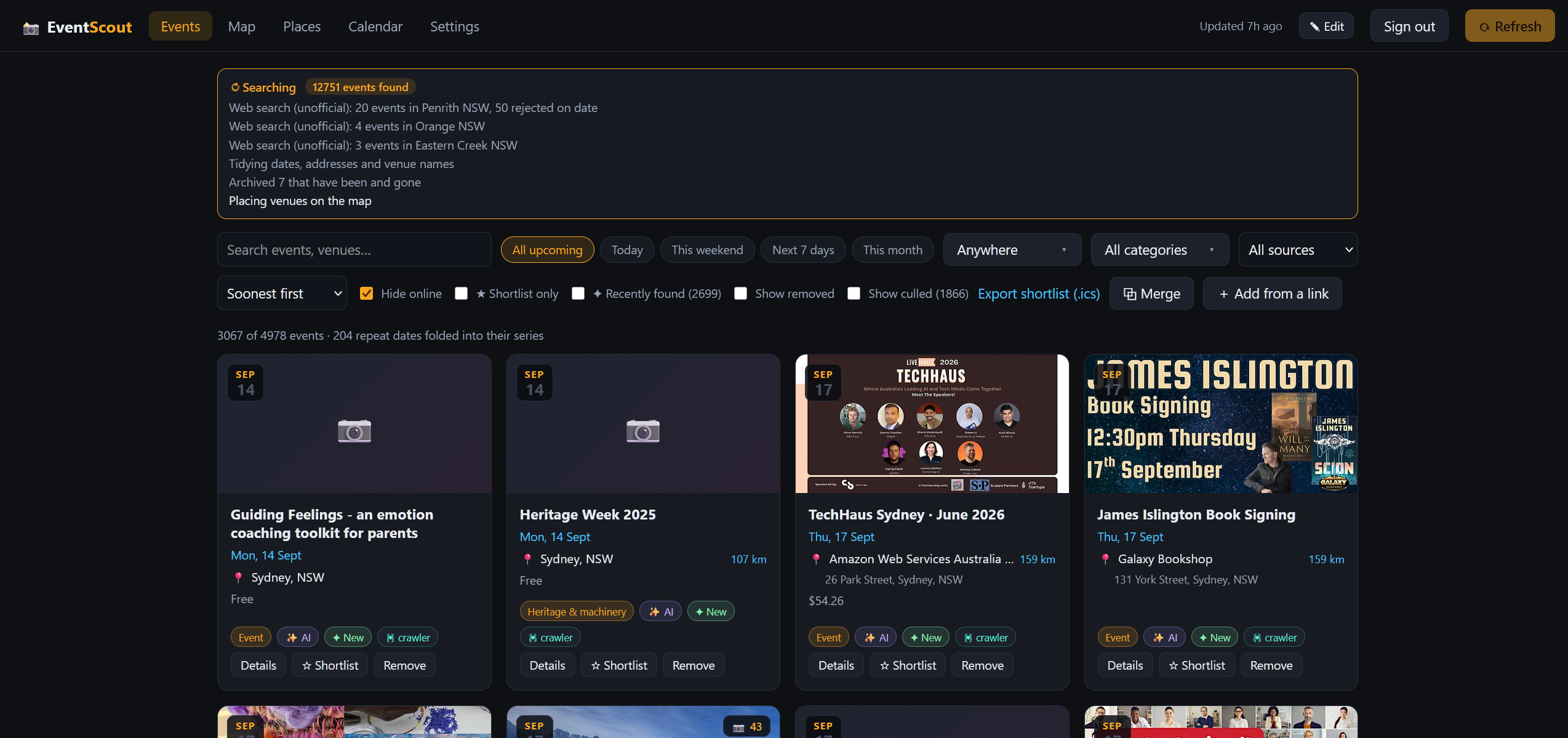Select the This month filter

[x=893, y=250]
